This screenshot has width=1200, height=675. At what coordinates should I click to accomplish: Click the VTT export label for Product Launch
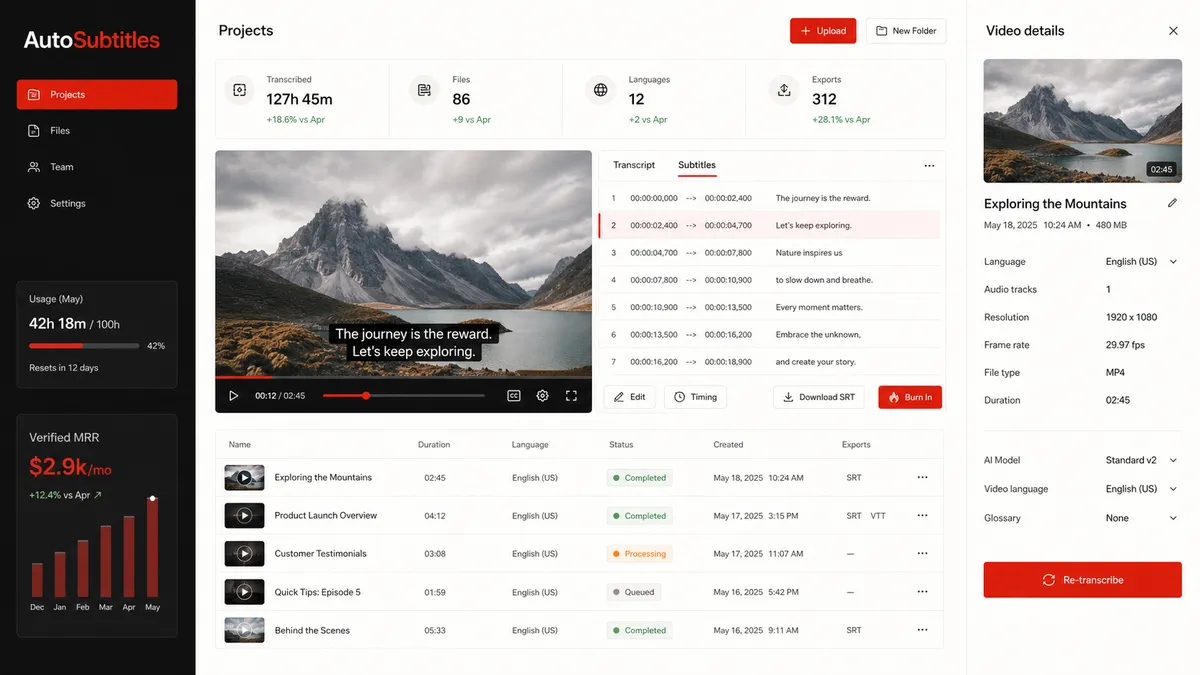878,516
